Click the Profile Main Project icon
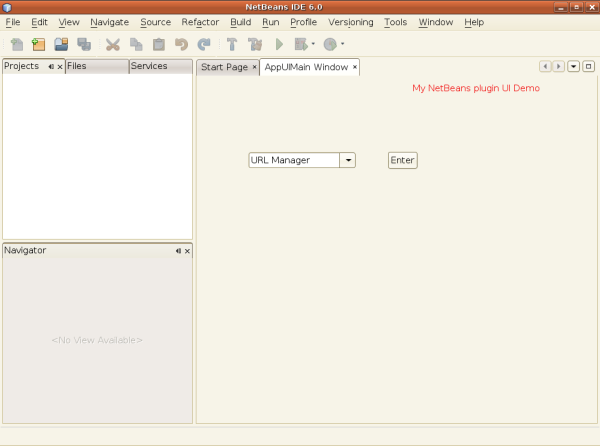600x446 pixels. coord(330,44)
